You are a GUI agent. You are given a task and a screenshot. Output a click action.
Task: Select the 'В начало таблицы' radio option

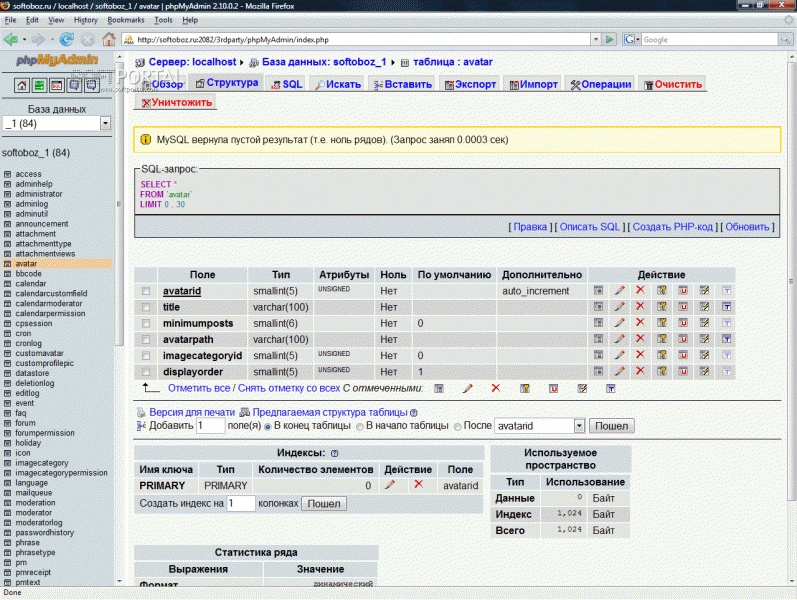(x=359, y=426)
